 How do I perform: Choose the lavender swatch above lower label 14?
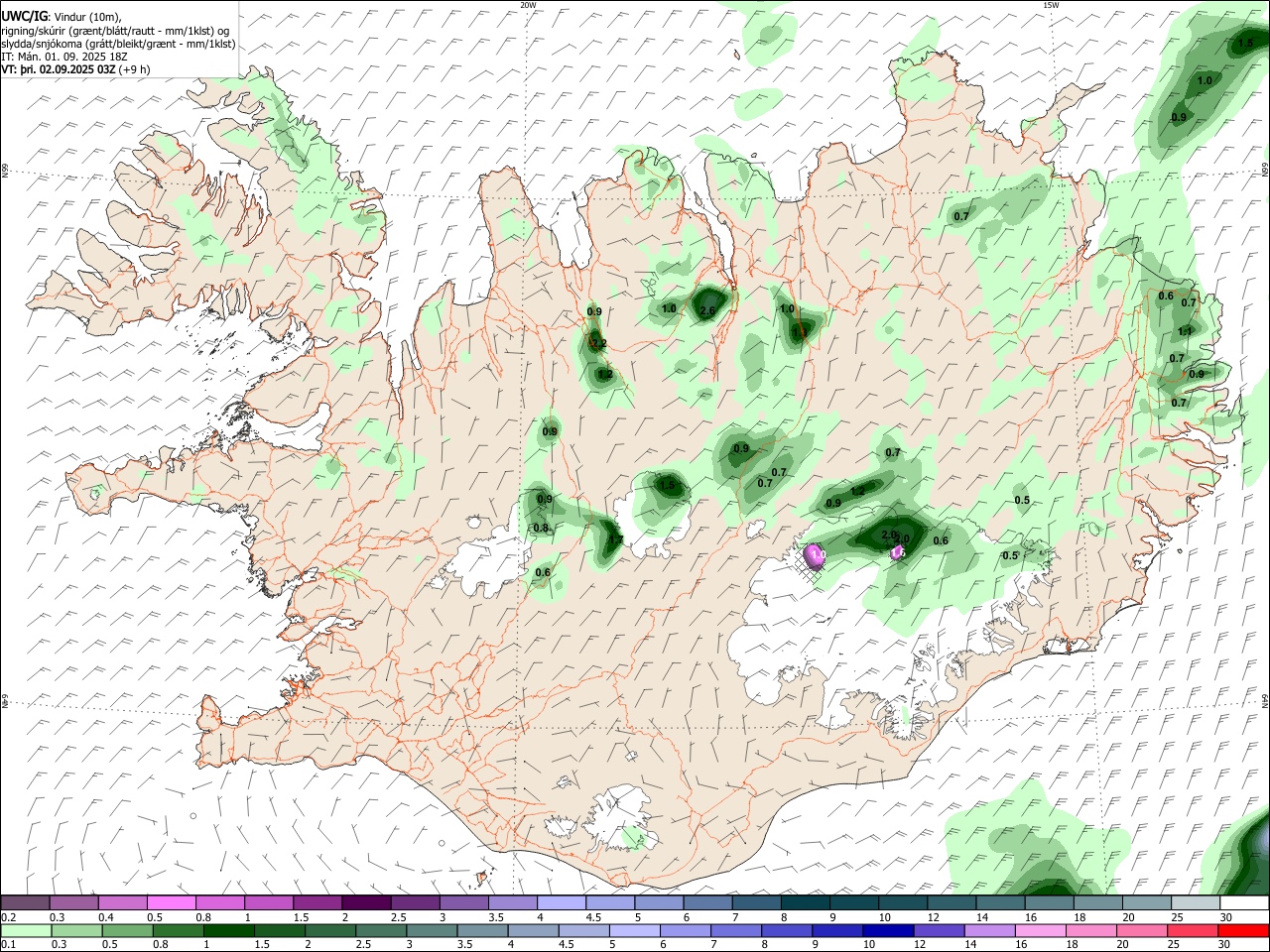(990, 931)
